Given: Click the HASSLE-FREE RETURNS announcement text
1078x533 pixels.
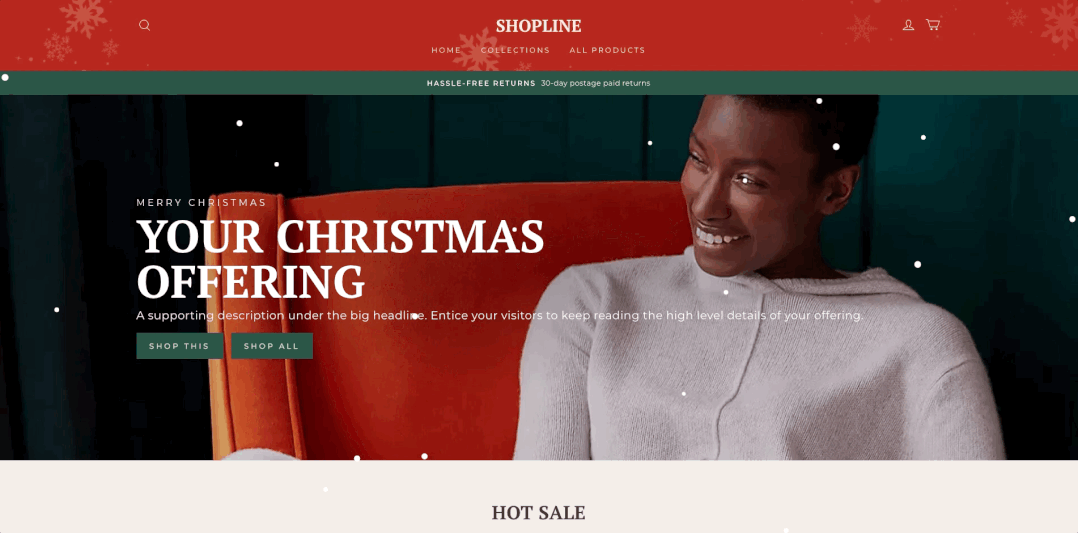Looking at the screenshot, I should click(x=481, y=83).
